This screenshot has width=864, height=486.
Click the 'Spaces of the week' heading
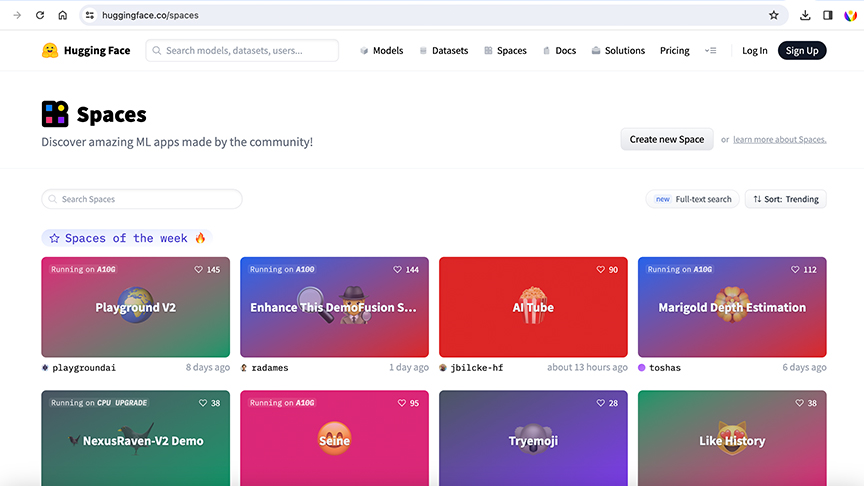pyautogui.click(x=126, y=238)
